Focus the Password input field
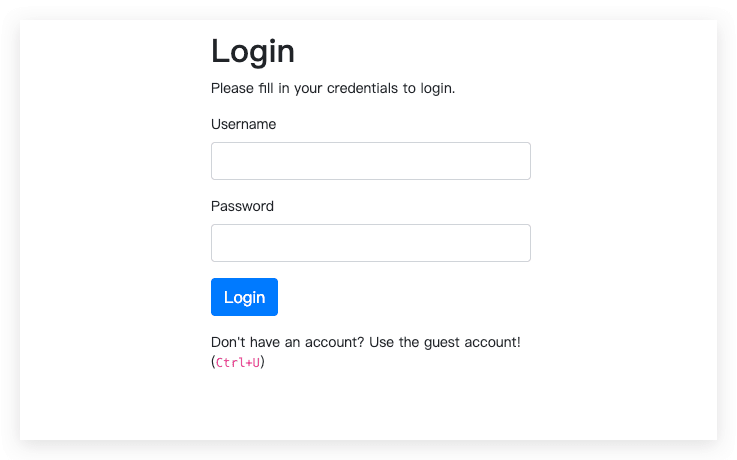This screenshot has width=737, height=460. pos(370,243)
